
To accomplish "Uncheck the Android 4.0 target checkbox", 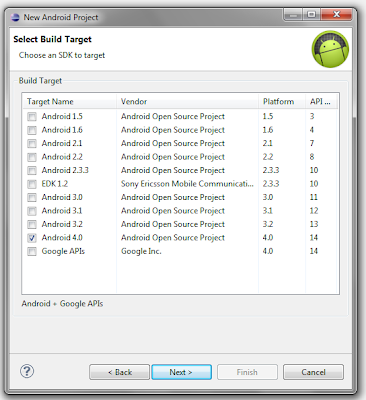I will click(32, 238).
